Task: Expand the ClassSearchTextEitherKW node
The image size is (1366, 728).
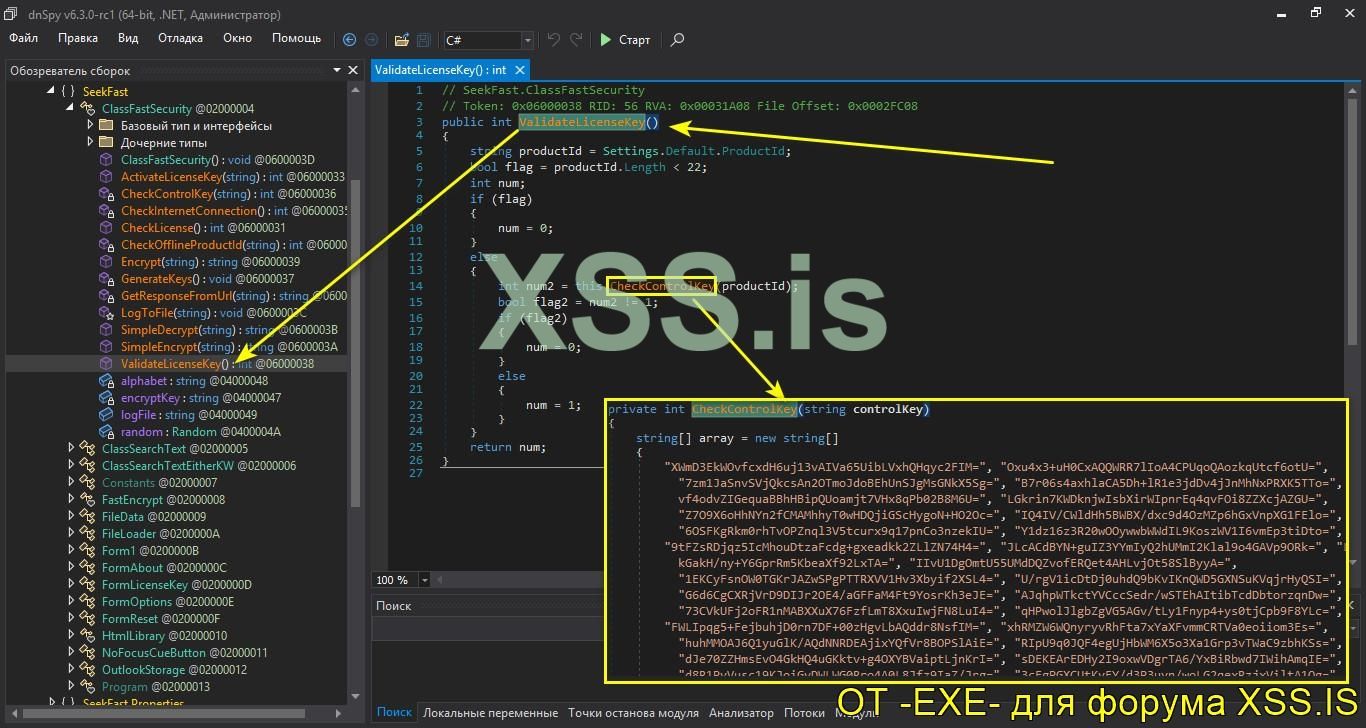Action: click(x=70, y=466)
